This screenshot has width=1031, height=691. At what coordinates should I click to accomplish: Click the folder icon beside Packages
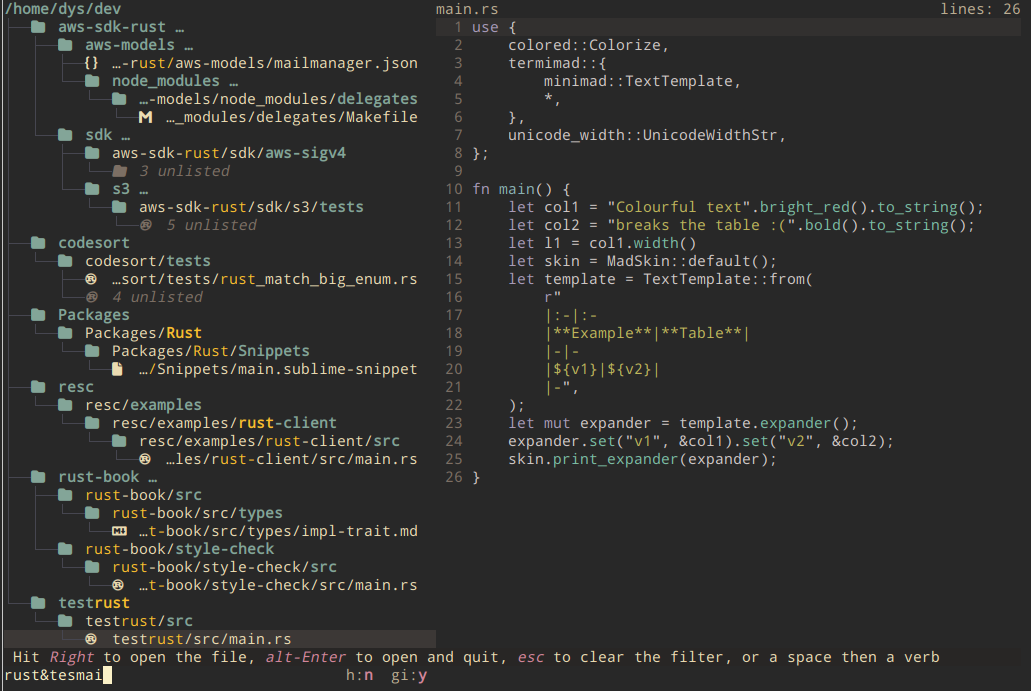pyautogui.click(x=38, y=313)
